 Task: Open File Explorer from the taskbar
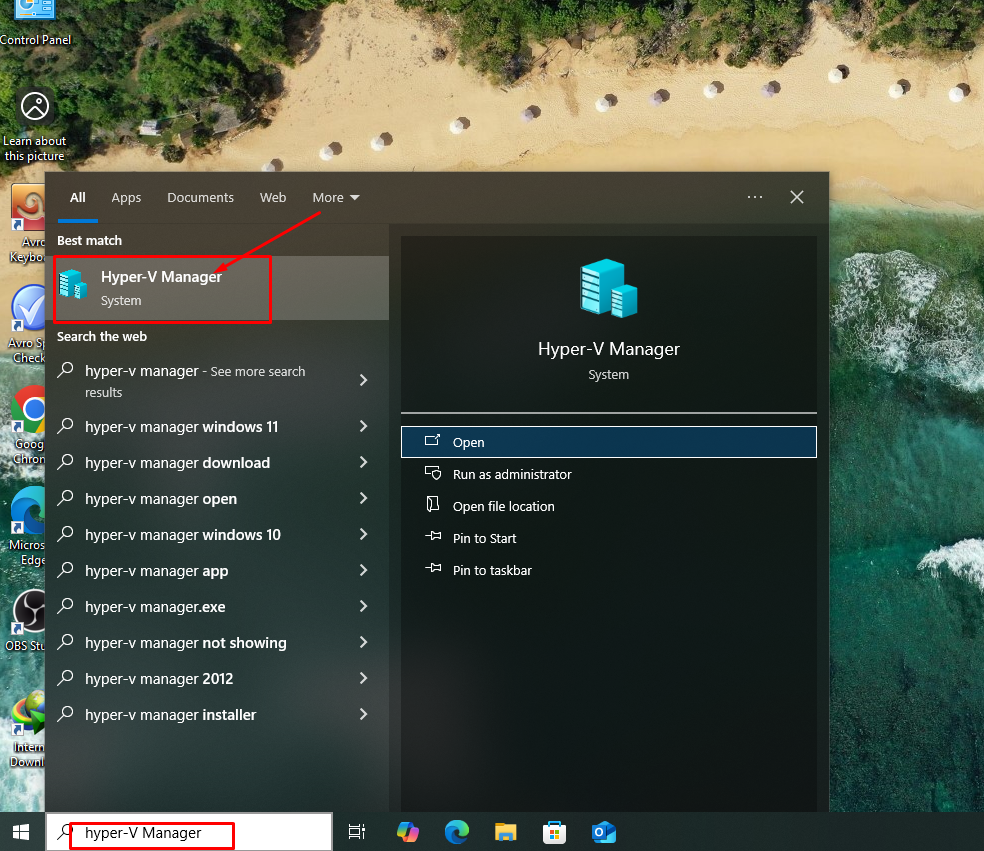tap(506, 832)
